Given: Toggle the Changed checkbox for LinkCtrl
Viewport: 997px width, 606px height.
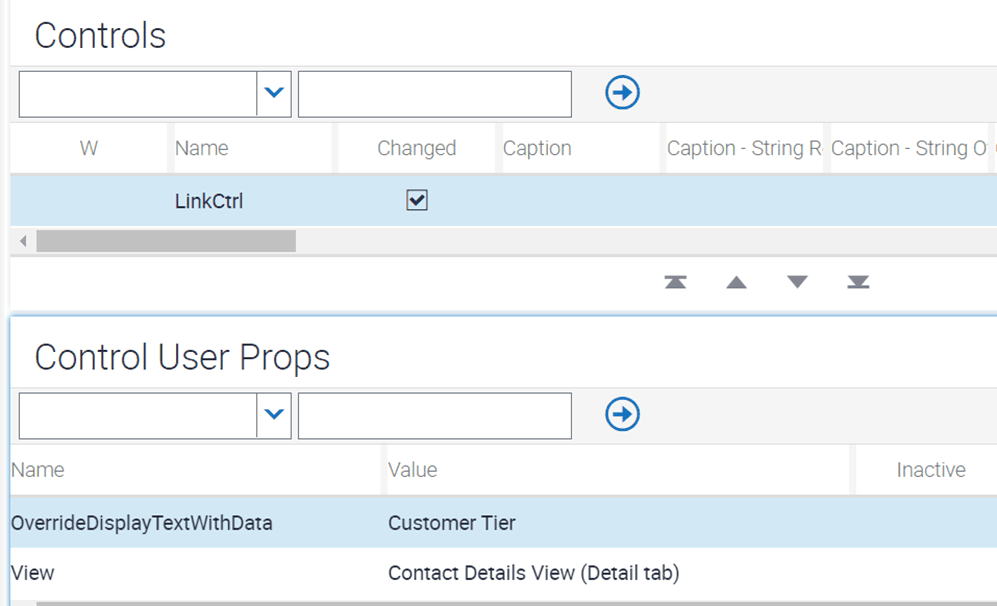Looking at the screenshot, I should click(416, 200).
